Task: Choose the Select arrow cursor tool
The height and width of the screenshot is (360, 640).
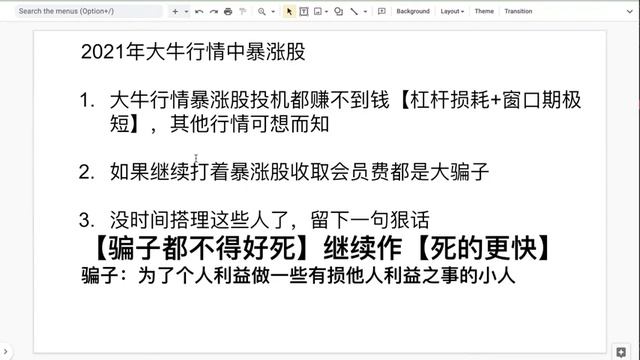Action: pyautogui.click(x=289, y=11)
